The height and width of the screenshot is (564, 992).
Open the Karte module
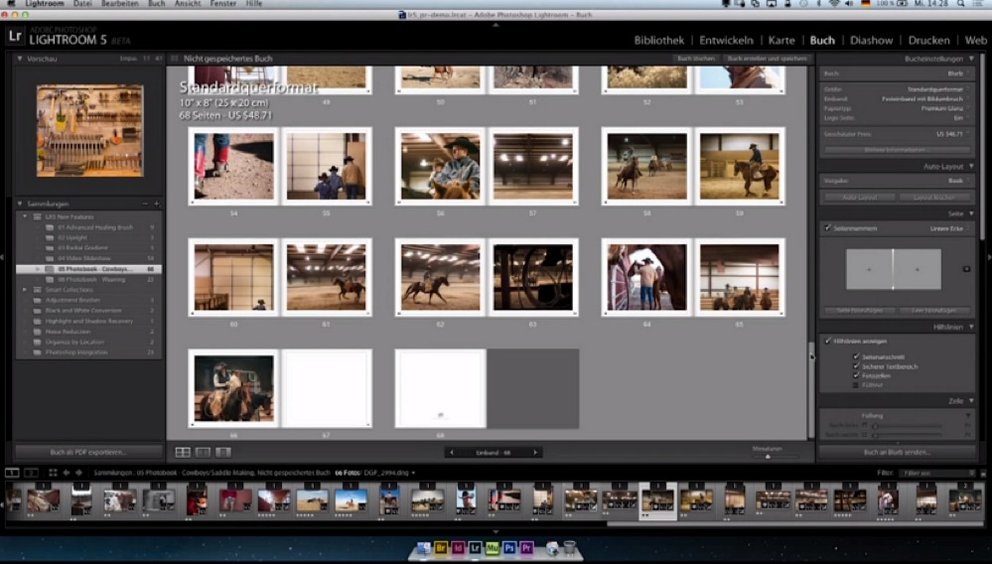click(x=781, y=40)
